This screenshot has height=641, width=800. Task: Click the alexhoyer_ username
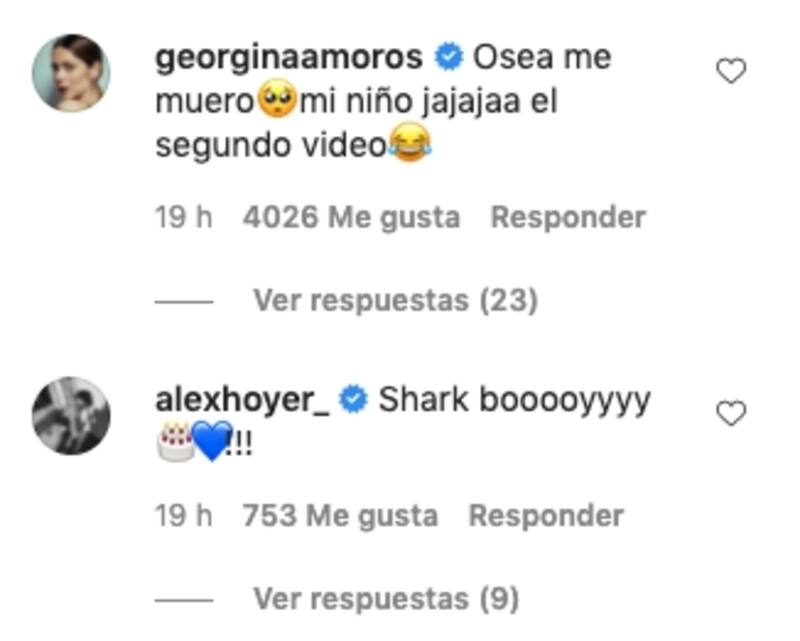(x=242, y=401)
